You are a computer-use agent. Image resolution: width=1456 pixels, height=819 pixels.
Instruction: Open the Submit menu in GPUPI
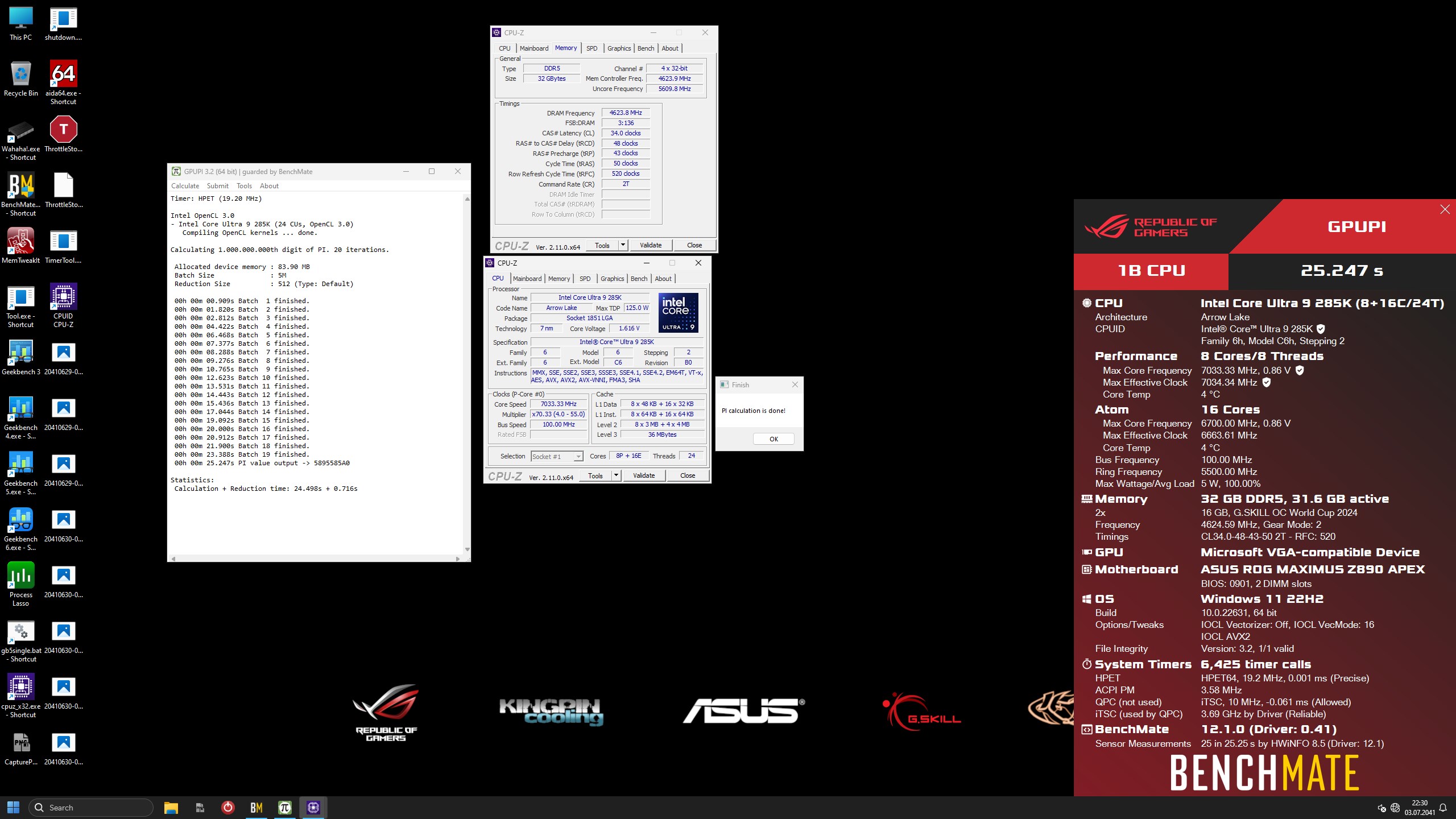(x=218, y=186)
